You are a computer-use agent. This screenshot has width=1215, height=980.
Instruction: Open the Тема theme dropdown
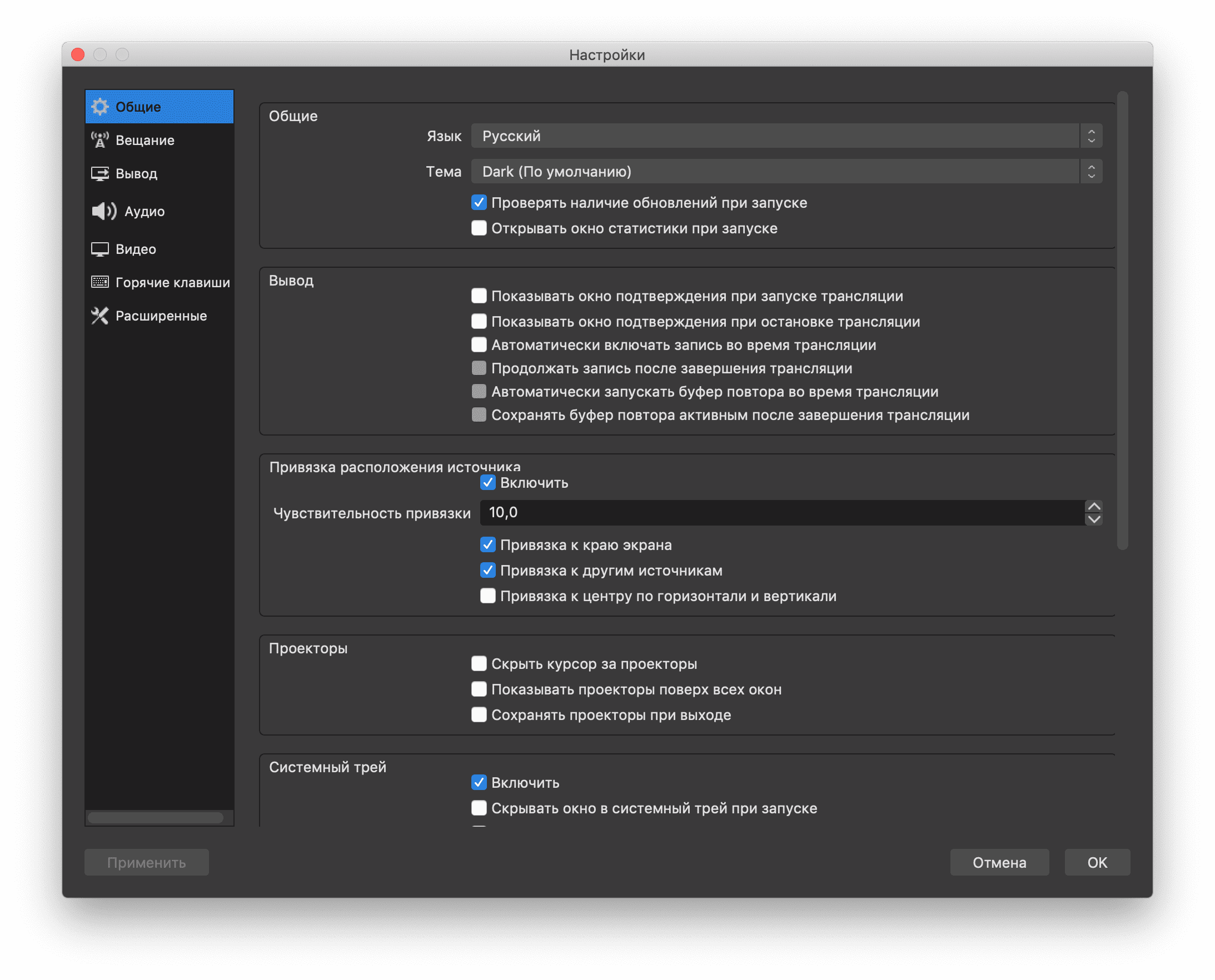(x=786, y=172)
